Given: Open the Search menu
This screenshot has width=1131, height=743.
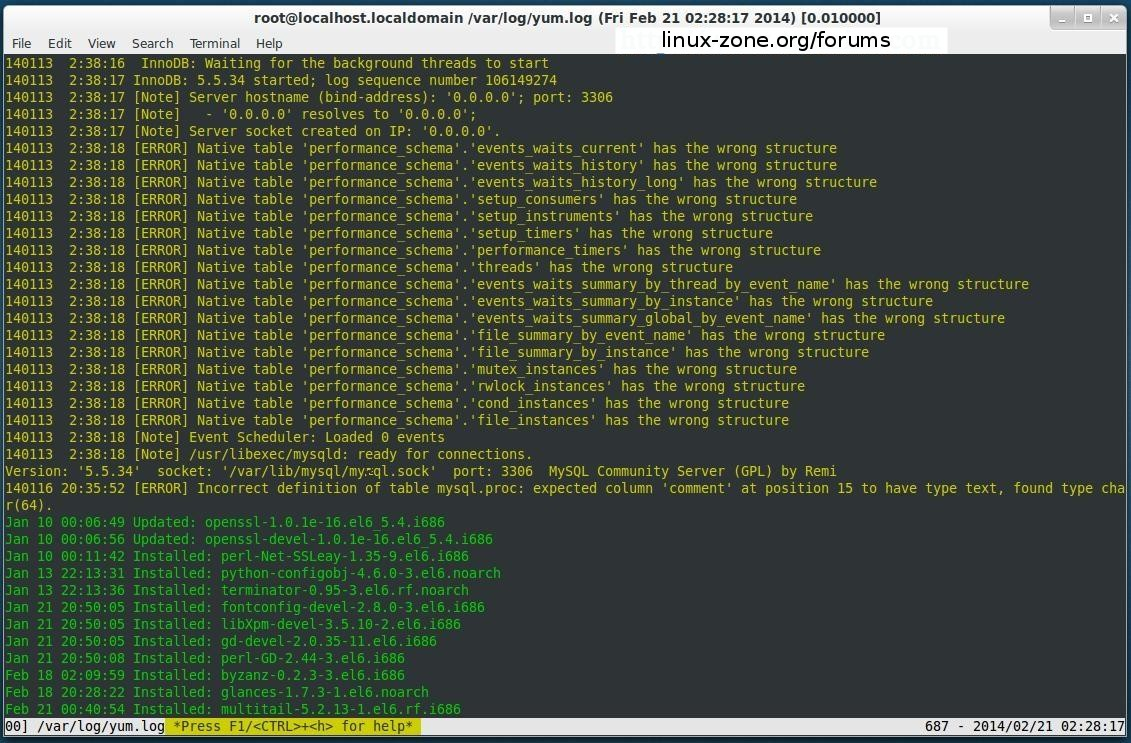Looking at the screenshot, I should point(152,43).
